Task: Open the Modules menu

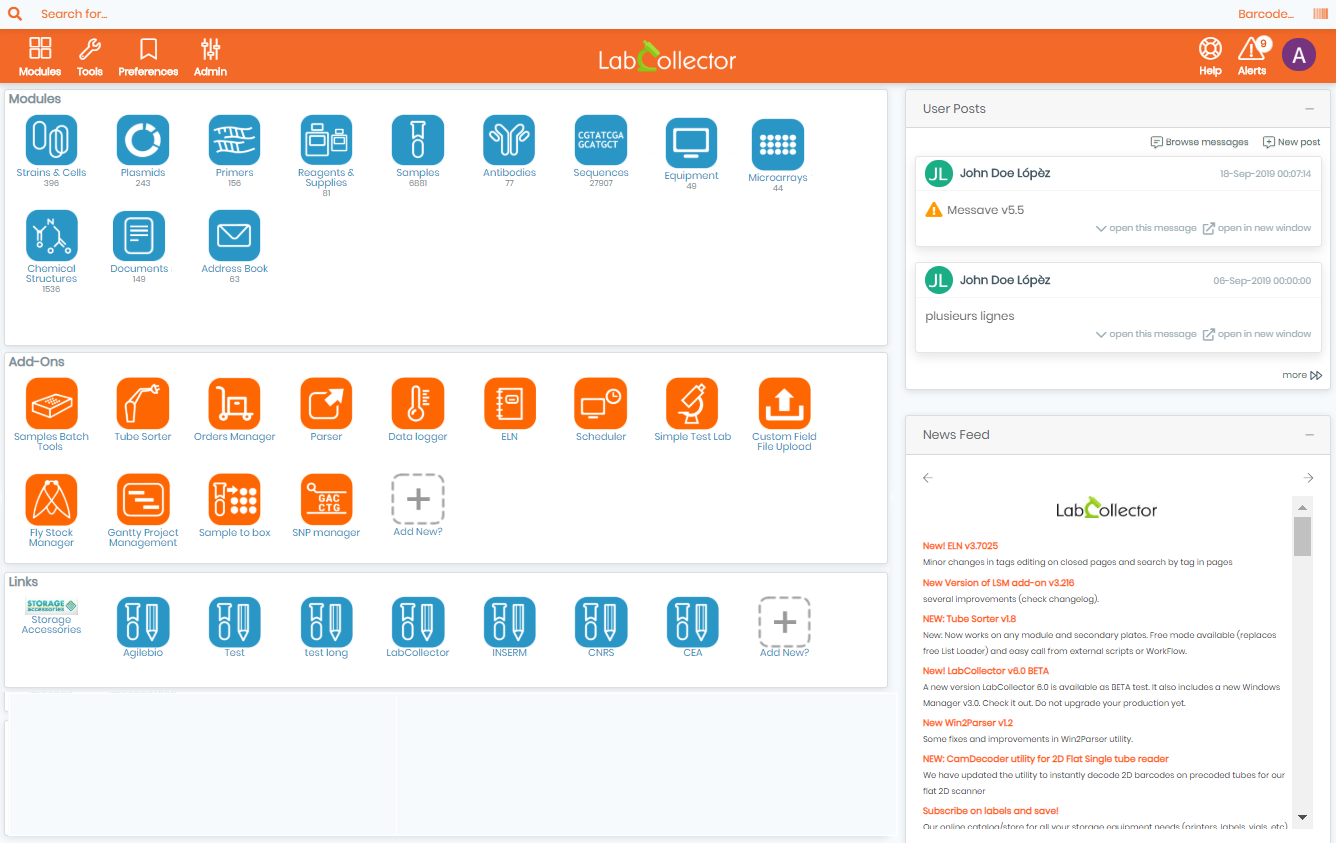Action: (40, 57)
